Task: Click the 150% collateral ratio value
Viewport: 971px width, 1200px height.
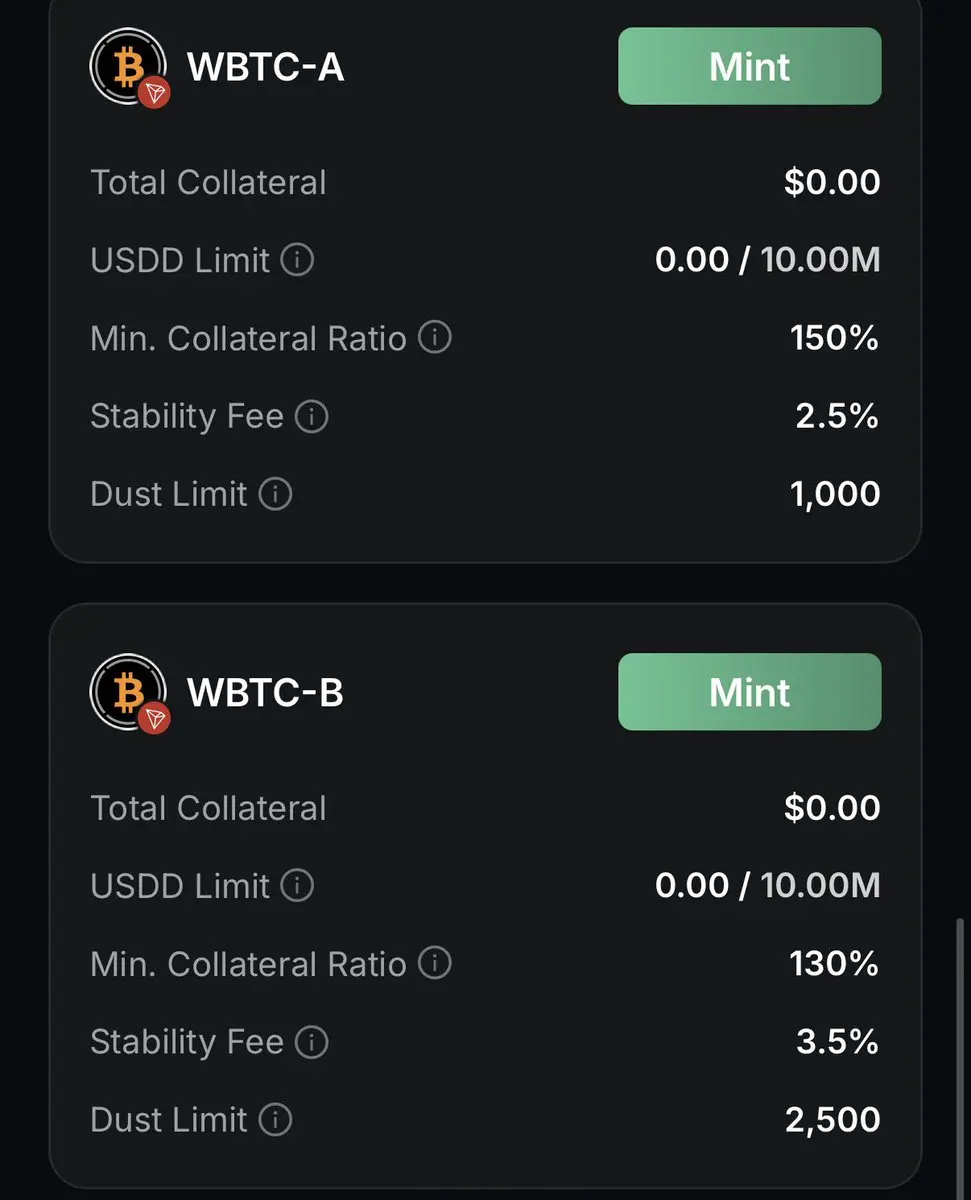Action: click(x=834, y=338)
